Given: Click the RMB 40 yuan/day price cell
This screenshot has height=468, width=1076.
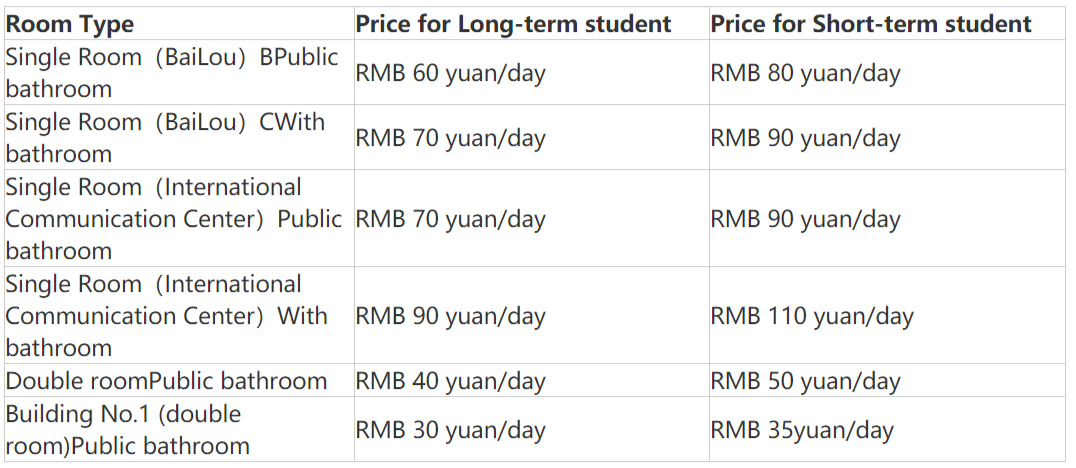Looking at the screenshot, I should [450, 381].
